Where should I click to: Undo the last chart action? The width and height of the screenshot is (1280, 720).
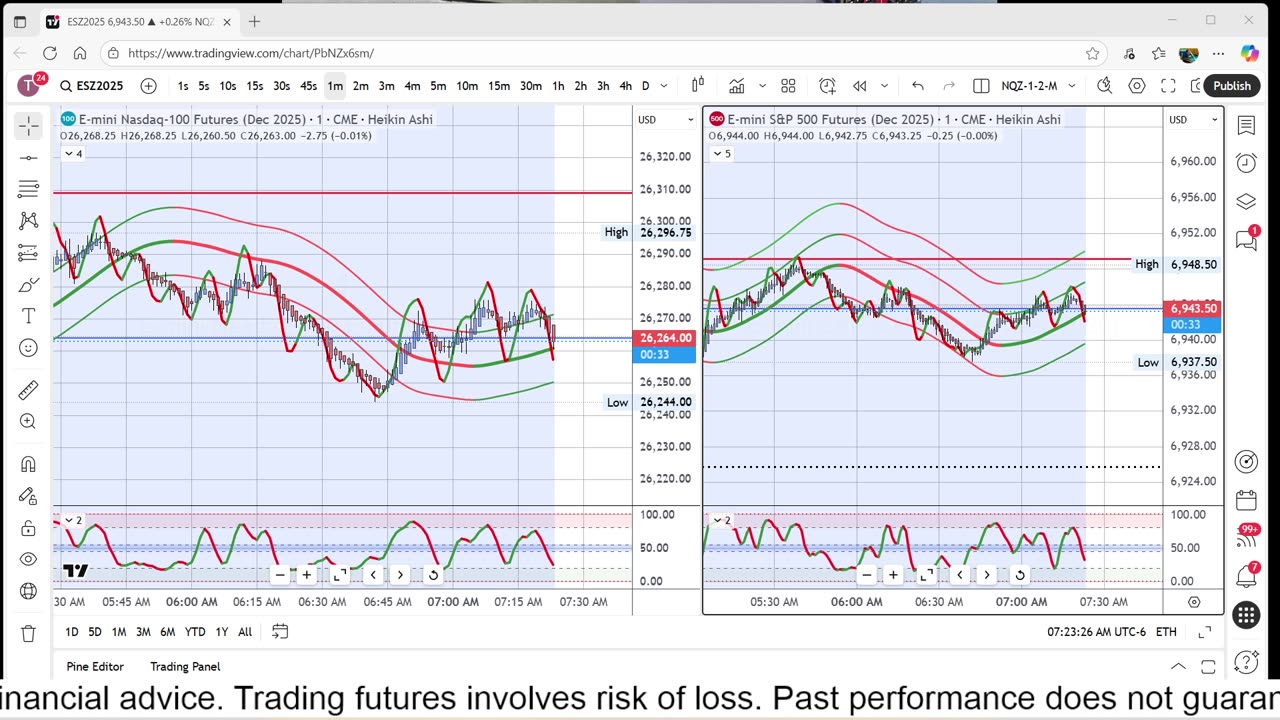point(918,86)
